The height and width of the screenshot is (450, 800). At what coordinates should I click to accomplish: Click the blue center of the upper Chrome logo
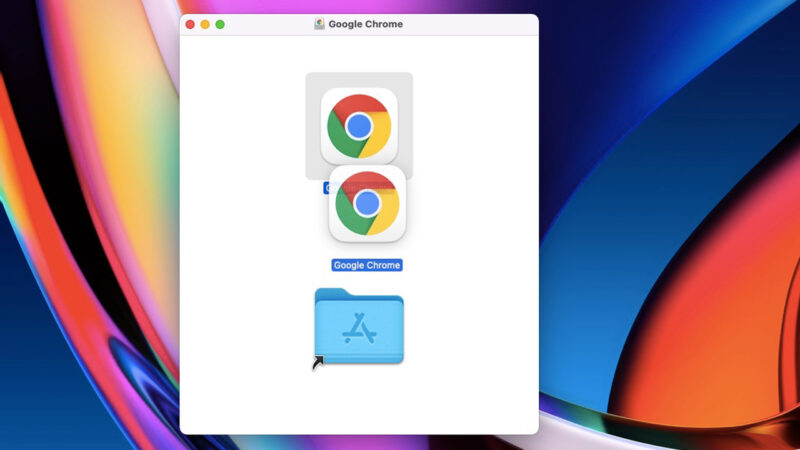359,125
